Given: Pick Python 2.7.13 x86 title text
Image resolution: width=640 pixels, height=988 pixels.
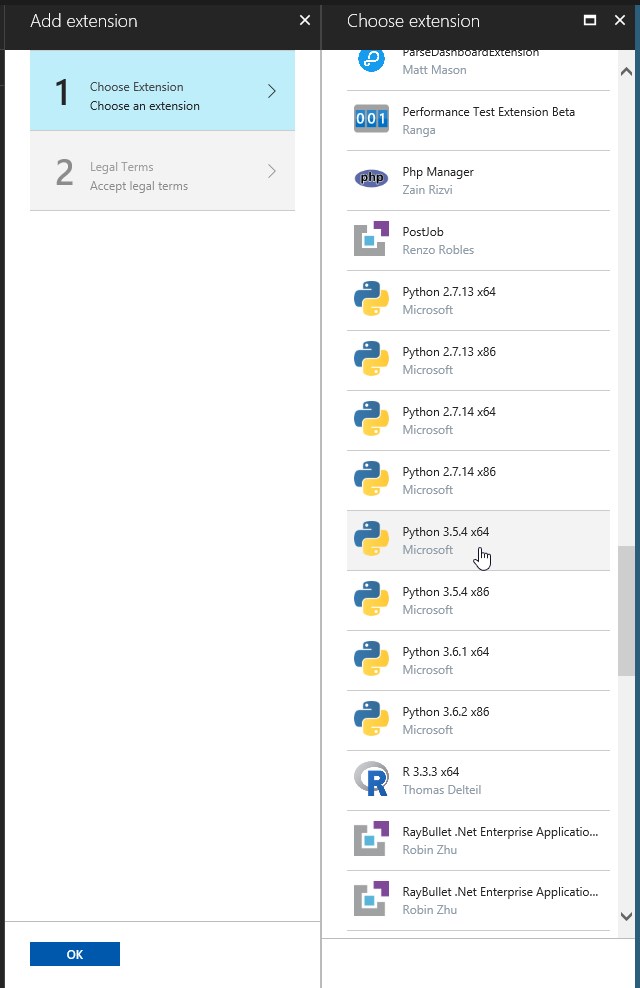Looking at the screenshot, I should click(x=449, y=352).
